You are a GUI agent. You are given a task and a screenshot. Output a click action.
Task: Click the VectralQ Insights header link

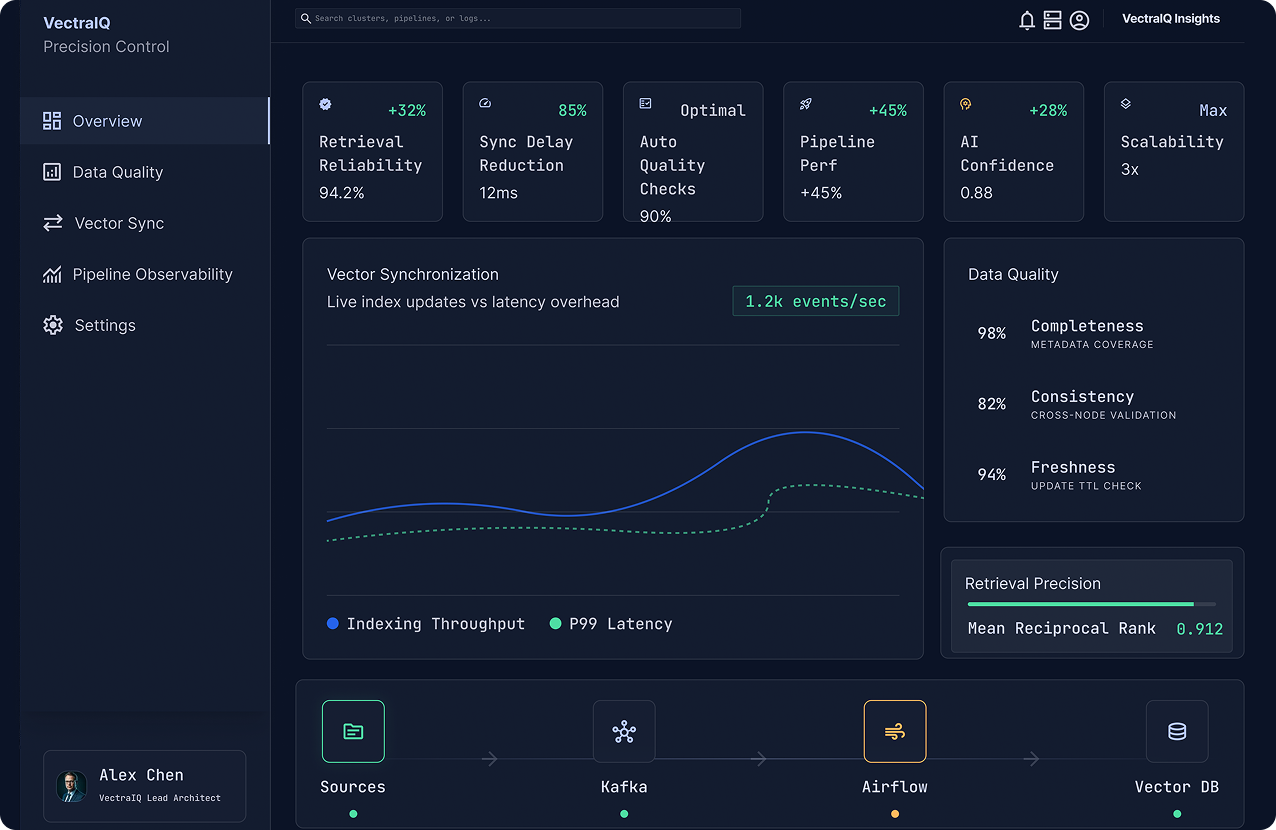(x=1171, y=19)
